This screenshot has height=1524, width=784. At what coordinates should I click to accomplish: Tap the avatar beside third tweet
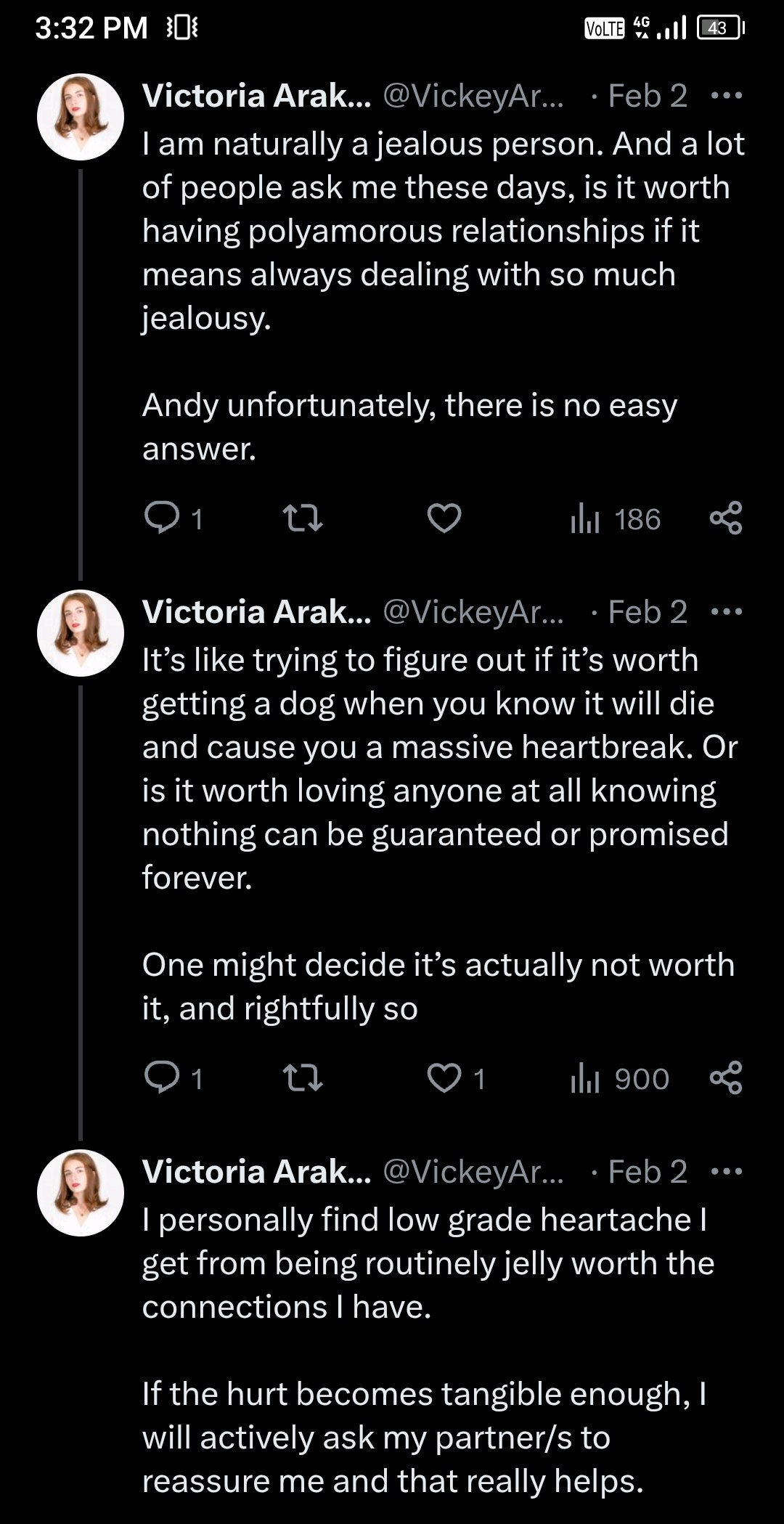81,1192
